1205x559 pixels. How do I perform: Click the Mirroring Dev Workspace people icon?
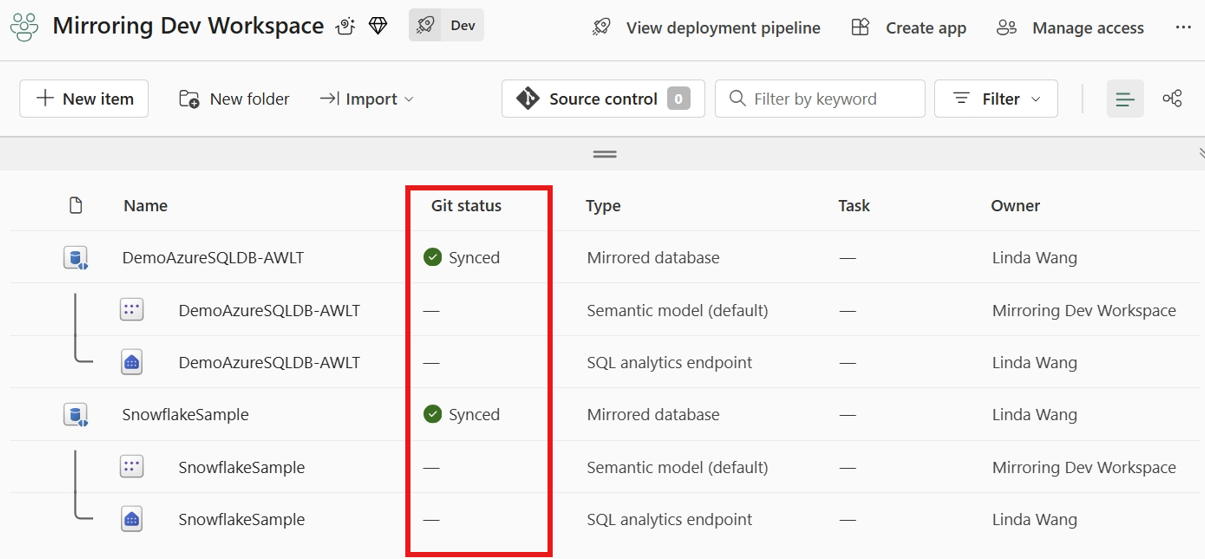(24, 26)
